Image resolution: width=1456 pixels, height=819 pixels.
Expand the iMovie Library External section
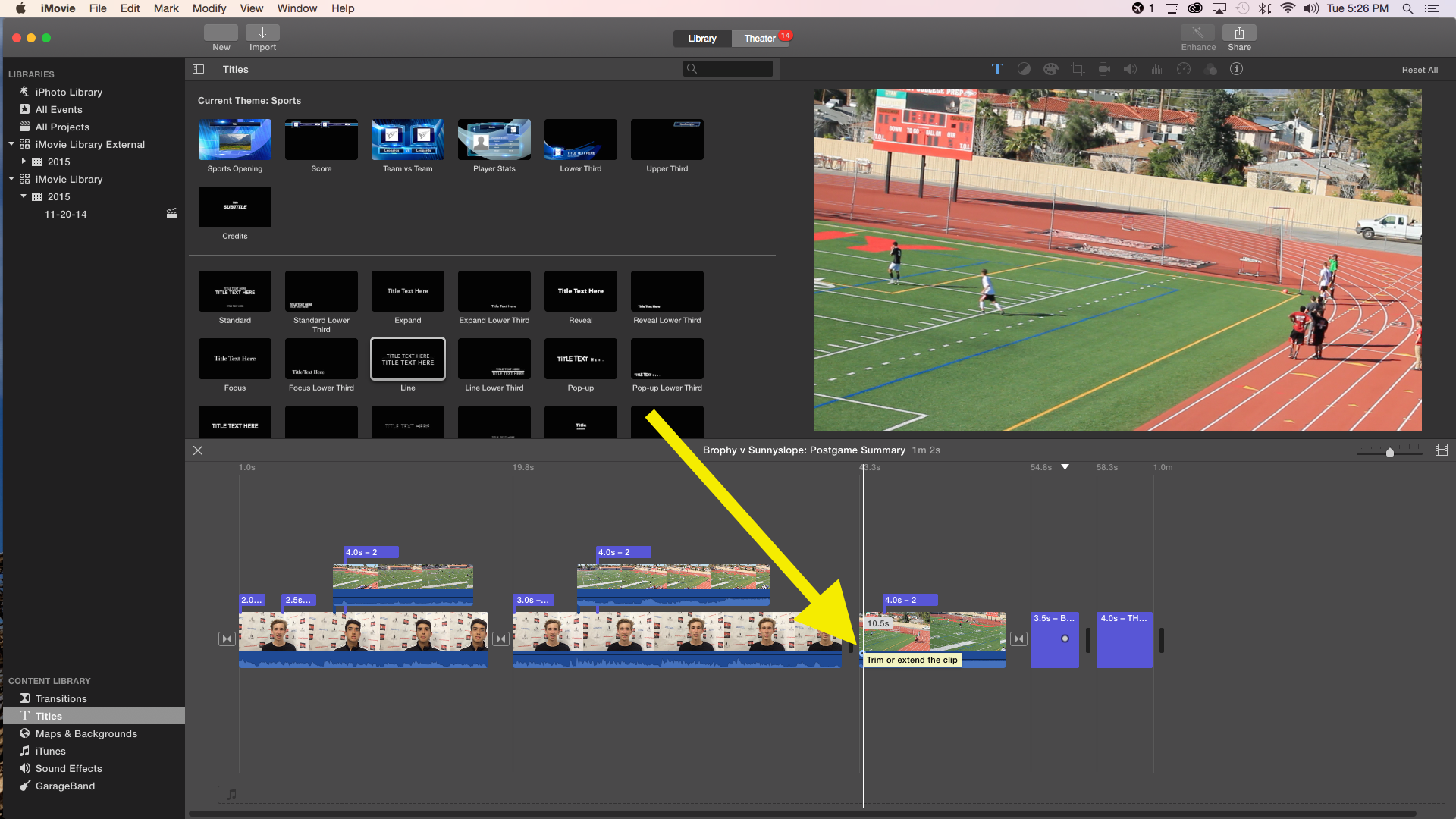pos(11,144)
